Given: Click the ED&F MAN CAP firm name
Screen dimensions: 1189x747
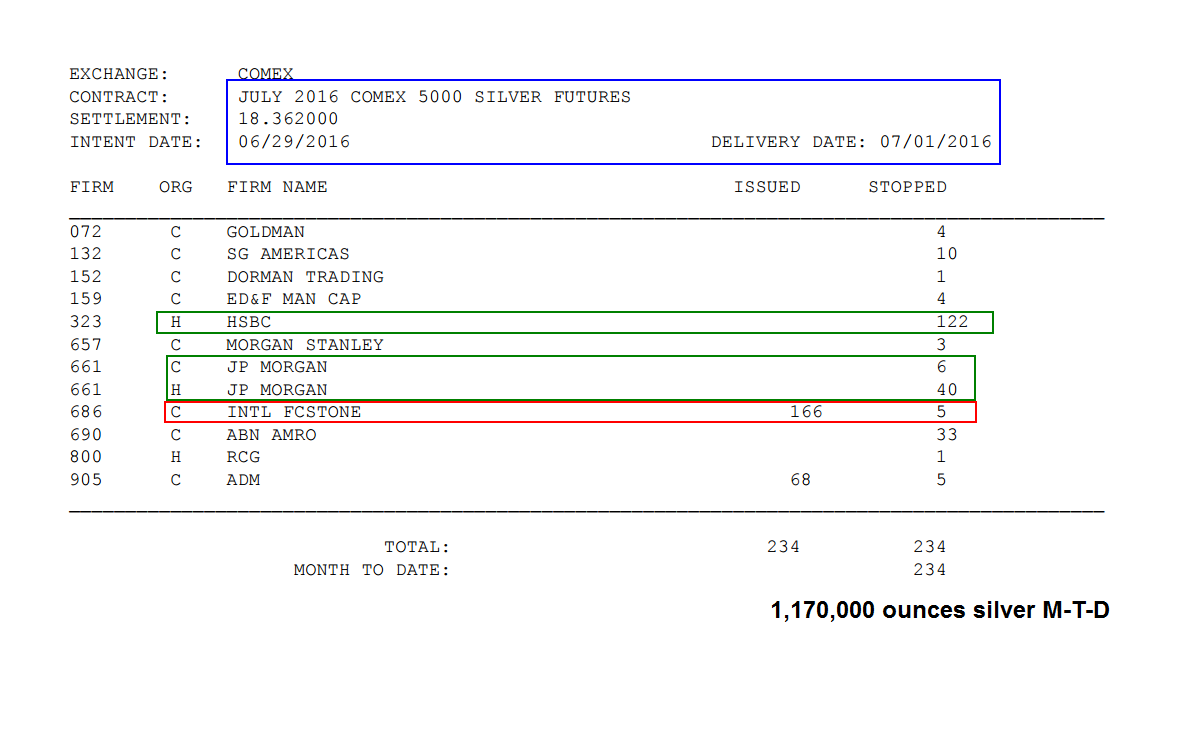Looking at the screenshot, I should coord(293,299).
